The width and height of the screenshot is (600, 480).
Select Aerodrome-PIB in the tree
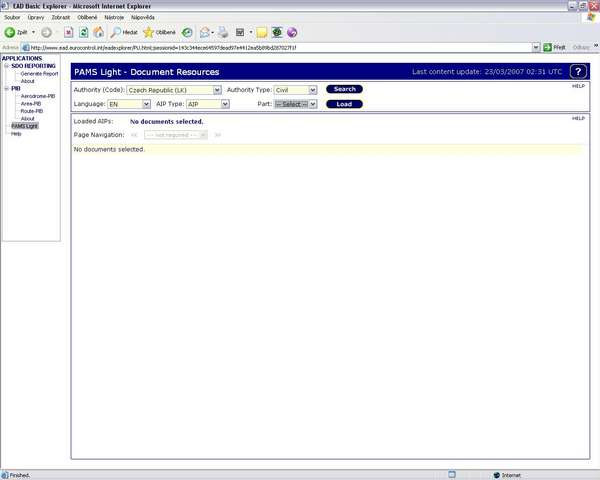tap(38, 96)
